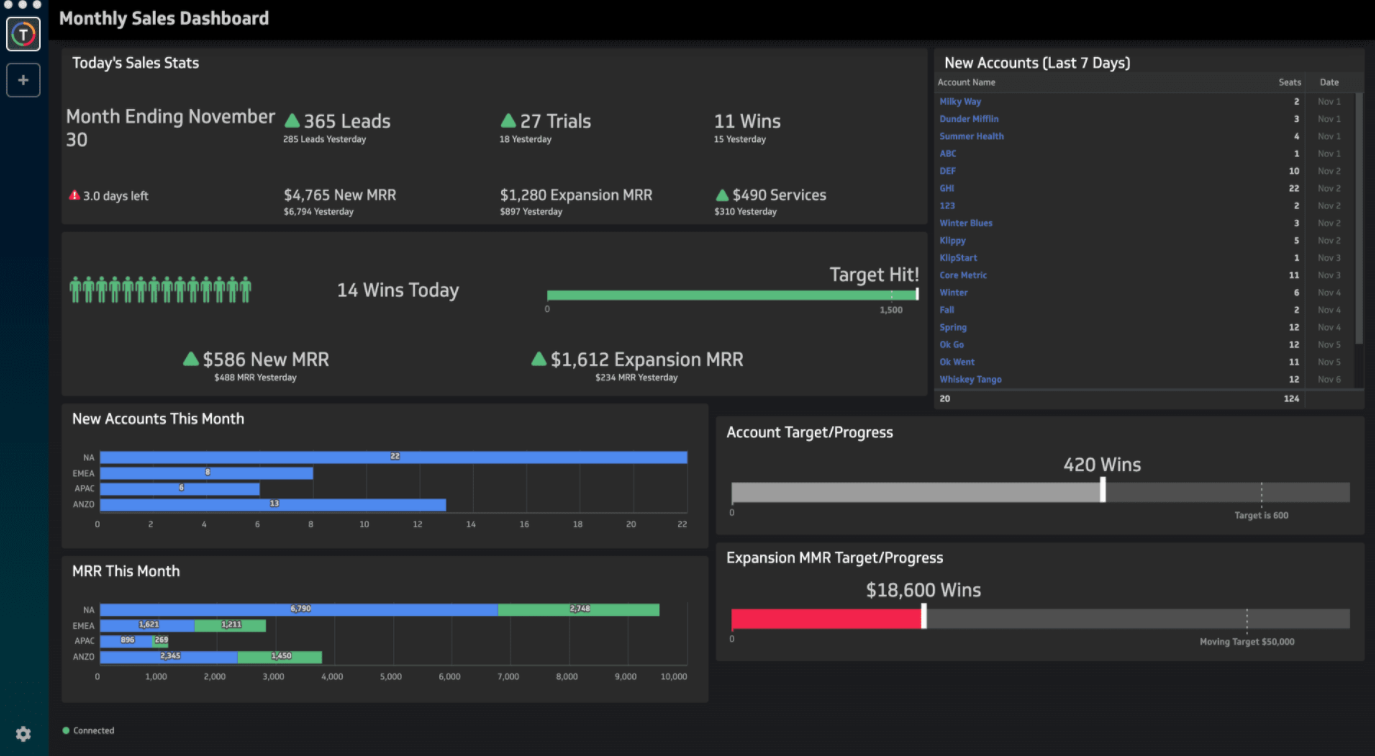The image size is (1375, 756).
Task: Click the NA bar in New Accounts This Month
Action: [x=393, y=457]
